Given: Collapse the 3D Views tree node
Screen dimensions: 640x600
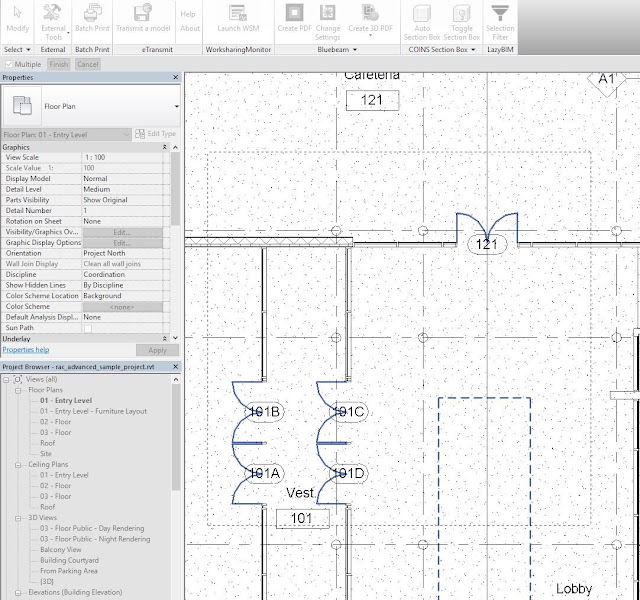Looking at the screenshot, I should [x=18, y=518].
